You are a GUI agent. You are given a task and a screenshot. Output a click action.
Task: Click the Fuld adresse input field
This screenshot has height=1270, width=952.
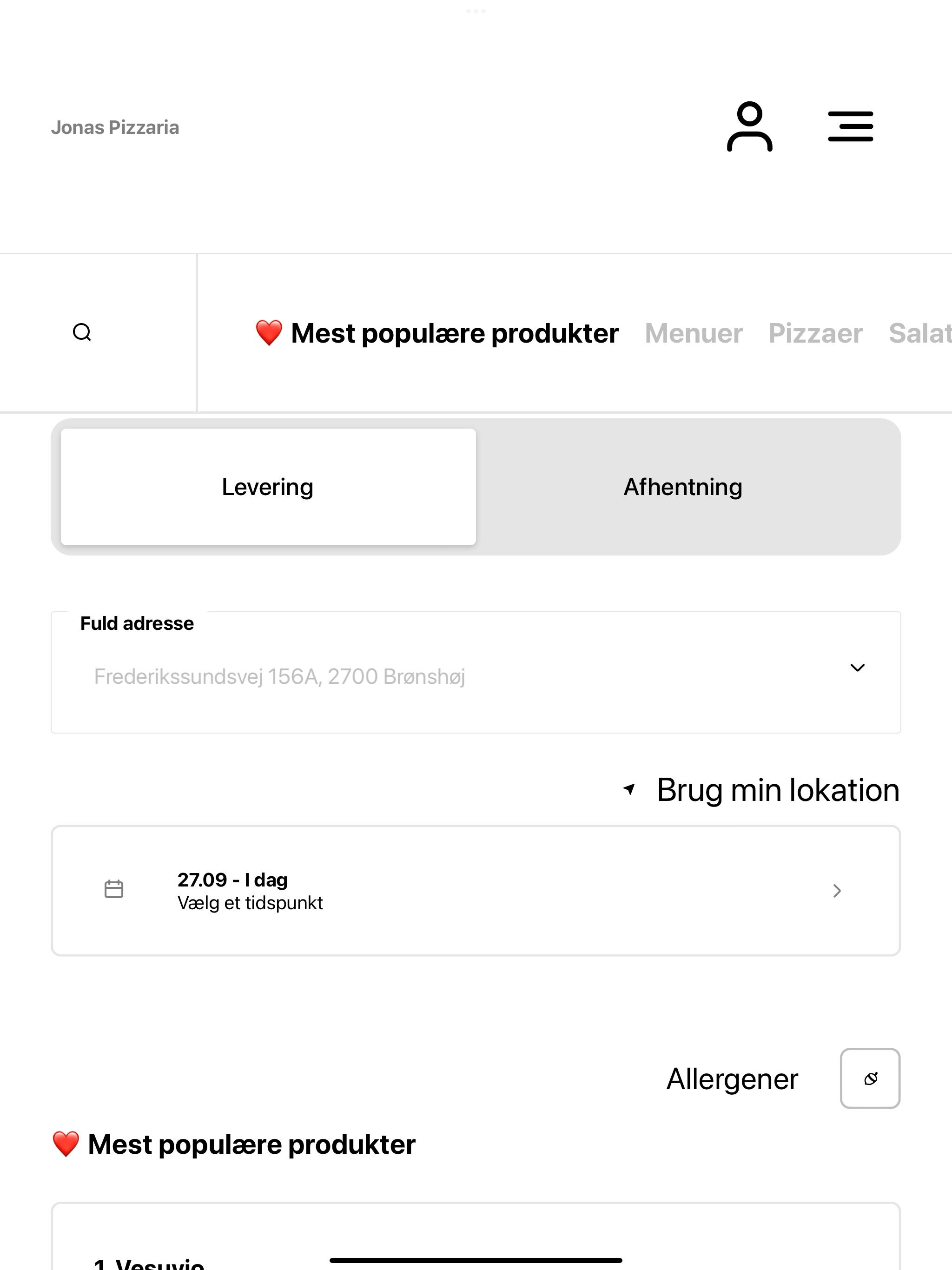tap(476, 672)
